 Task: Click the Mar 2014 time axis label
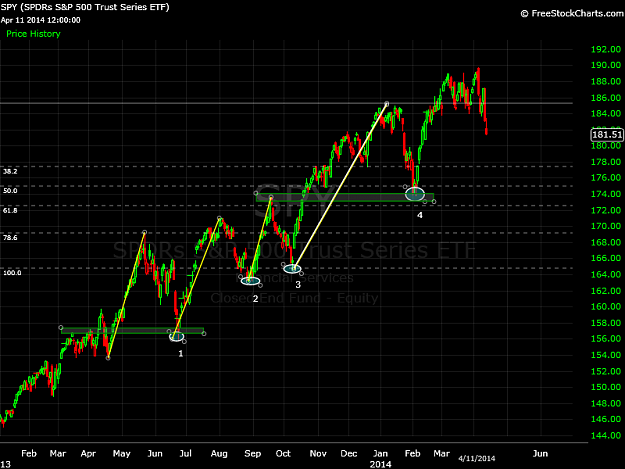coord(442,453)
